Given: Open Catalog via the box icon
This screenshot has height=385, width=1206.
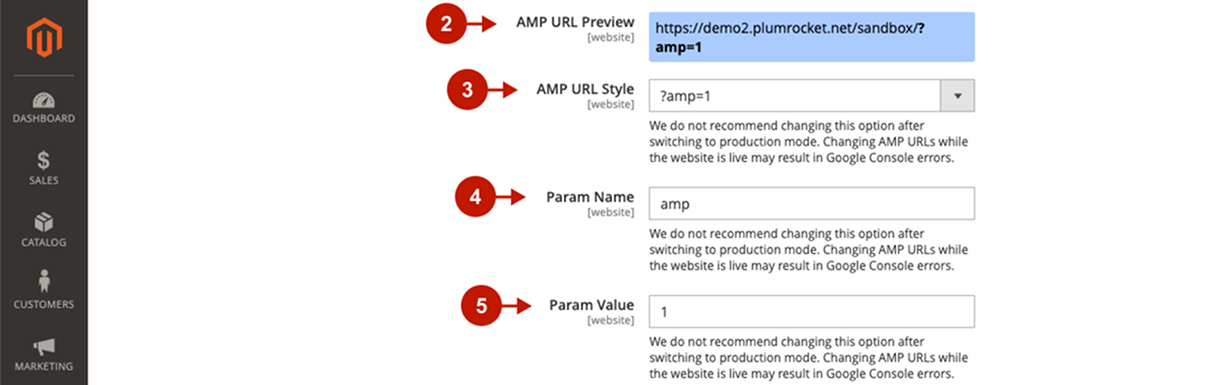Looking at the screenshot, I should pyautogui.click(x=43, y=222).
